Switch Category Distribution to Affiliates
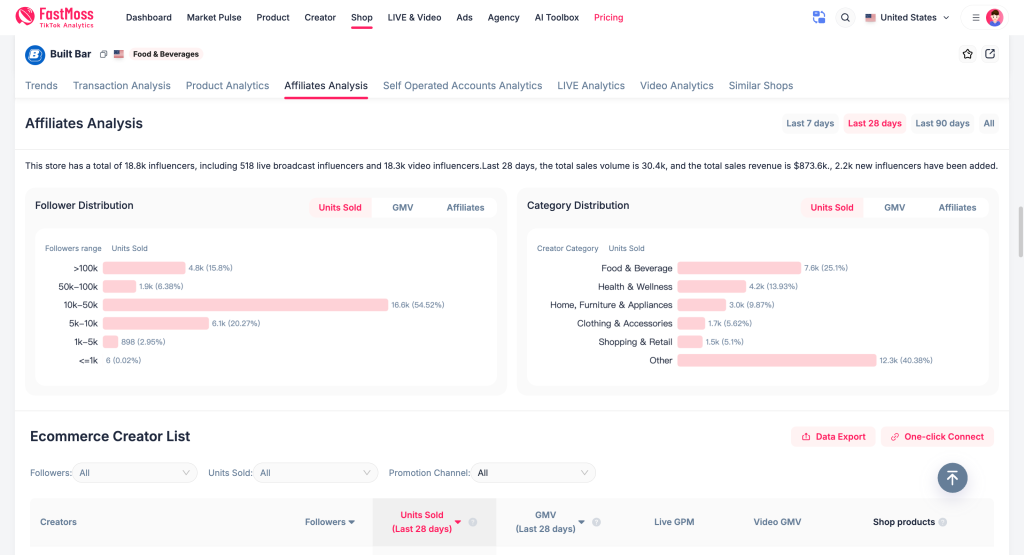Viewport: 1024px width, 555px height. pos(957,208)
